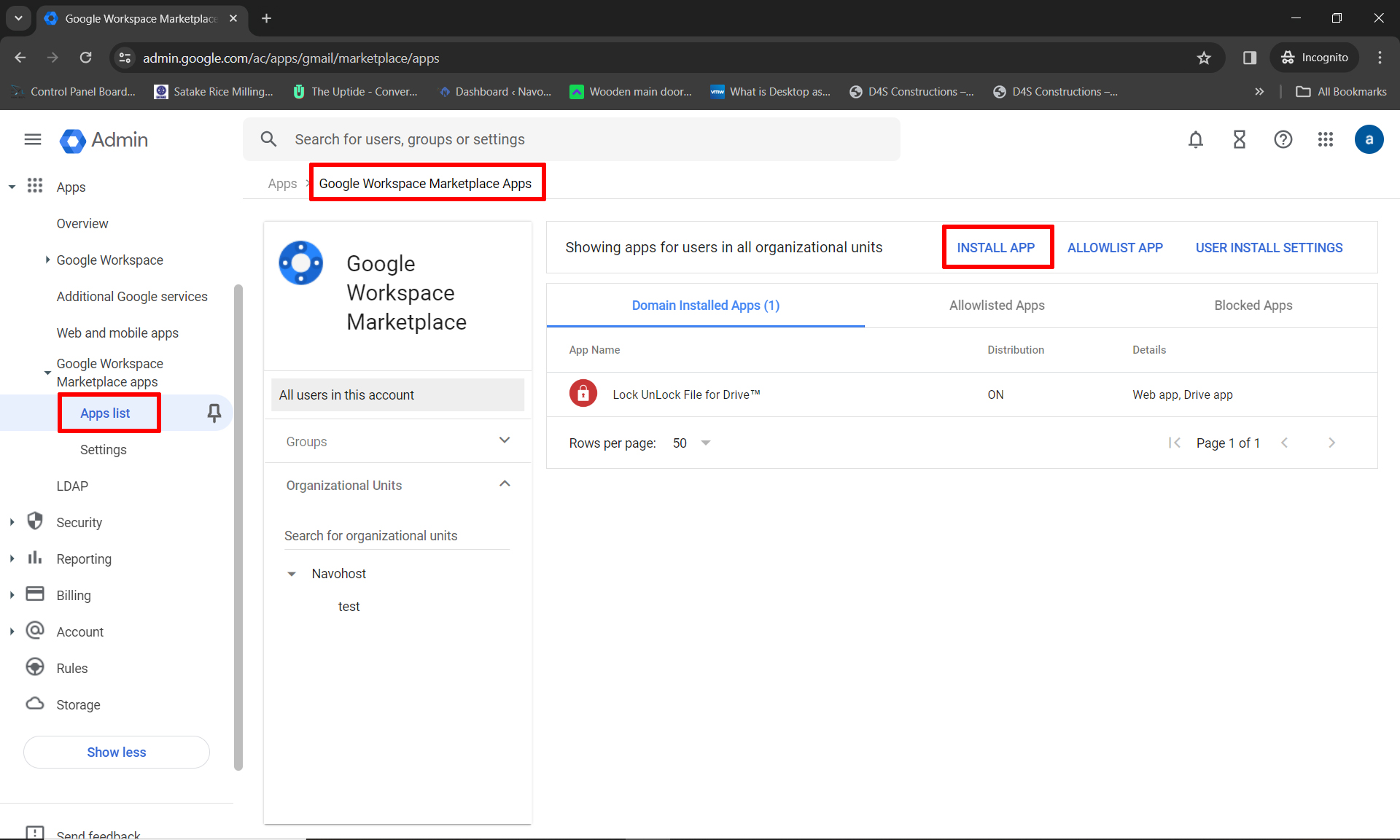
Task: Select the Security shield icon in sidebar
Action: (35, 521)
